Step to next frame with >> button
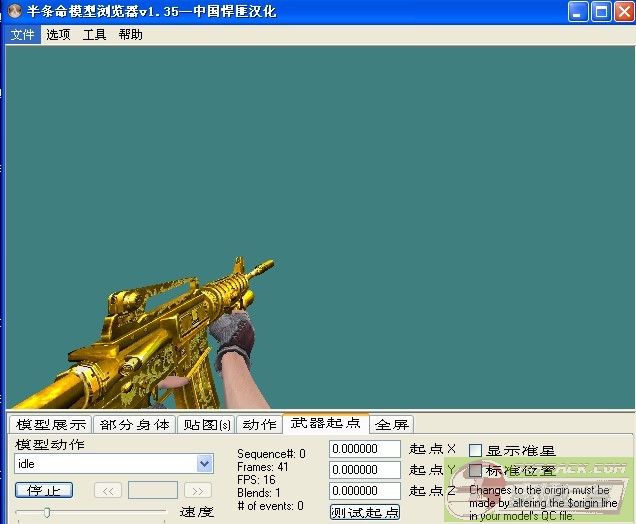Screen dimensions: 636x524 (198, 491)
